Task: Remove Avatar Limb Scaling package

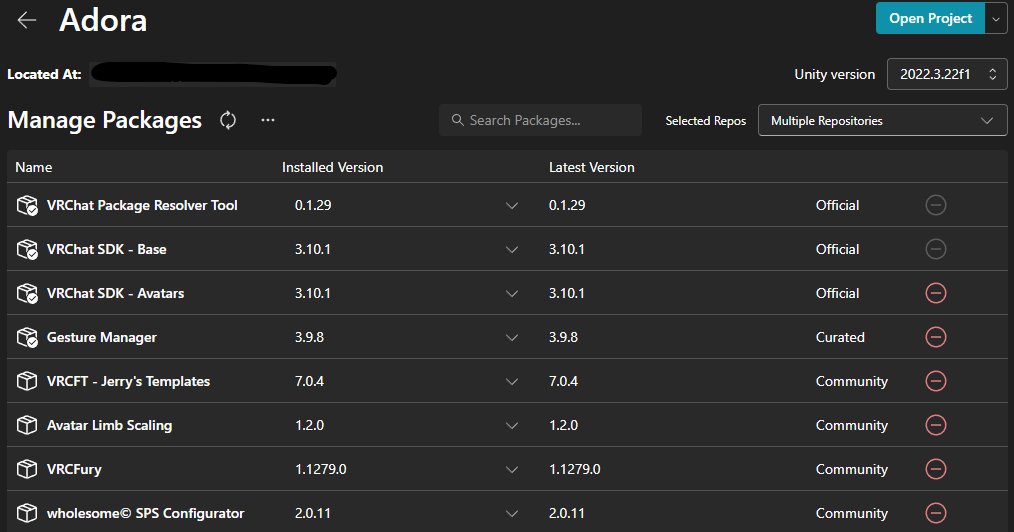Action: pyautogui.click(x=936, y=425)
